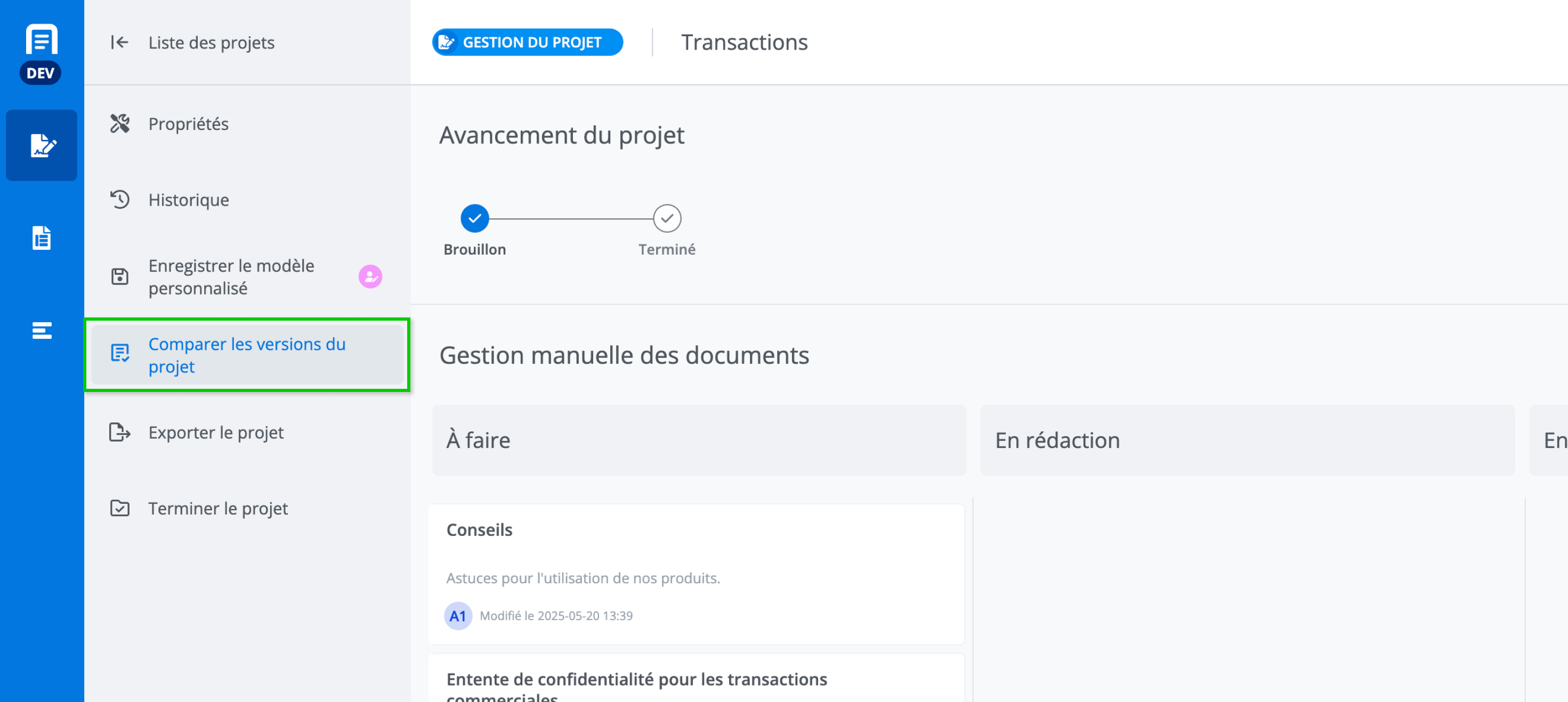Go to Liste des projets
Screen dimensions: 1568x702
[x=211, y=43]
